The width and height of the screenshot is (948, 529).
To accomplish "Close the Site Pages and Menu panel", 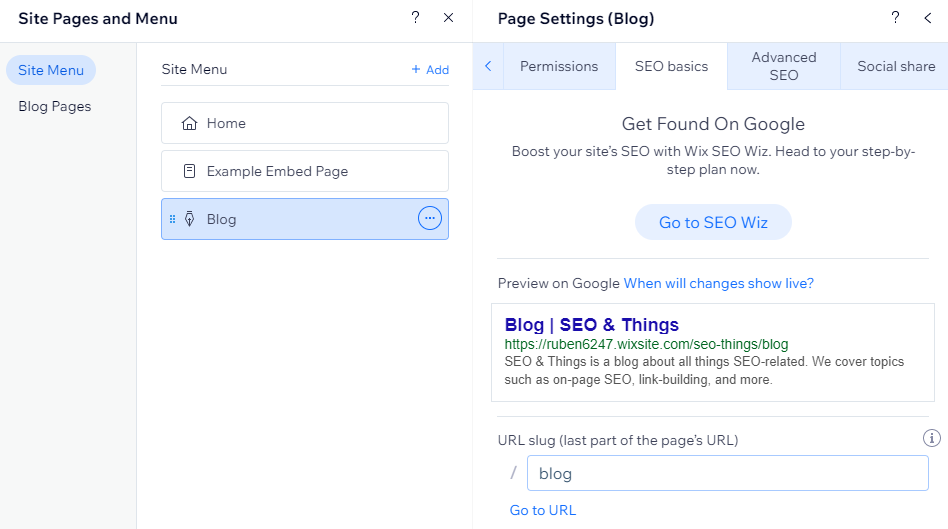I will [448, 18].
